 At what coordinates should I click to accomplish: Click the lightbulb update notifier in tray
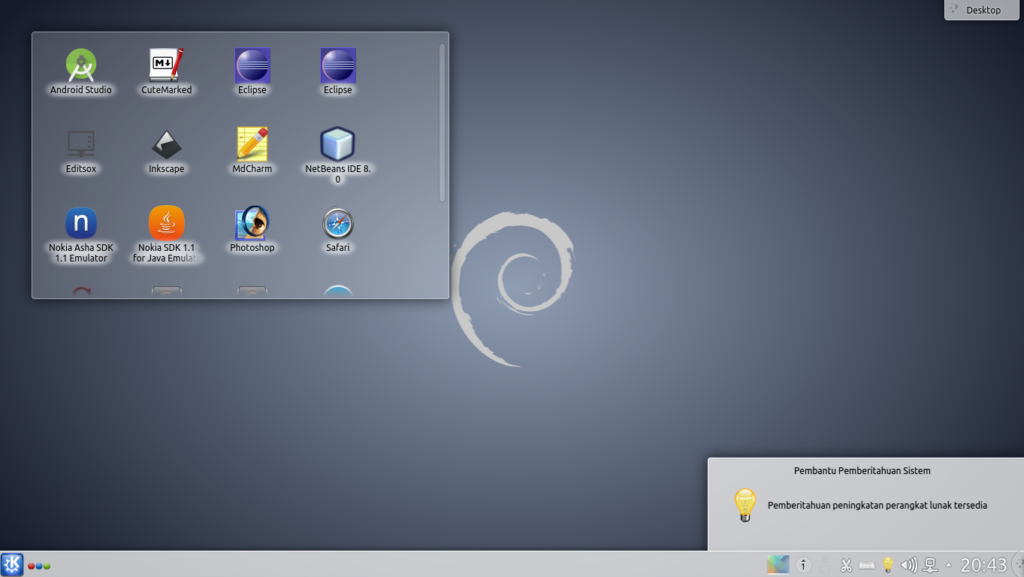coord(888,565)
